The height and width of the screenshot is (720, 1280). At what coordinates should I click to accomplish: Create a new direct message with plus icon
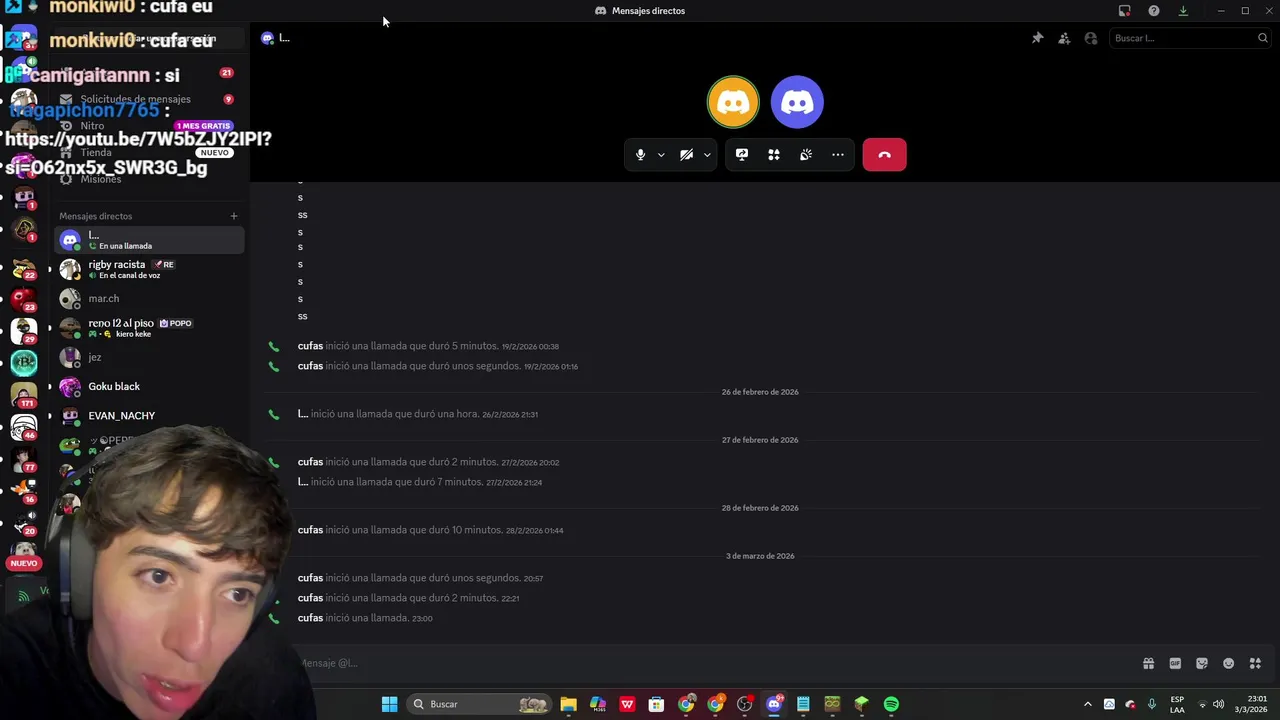coord(234,216)
